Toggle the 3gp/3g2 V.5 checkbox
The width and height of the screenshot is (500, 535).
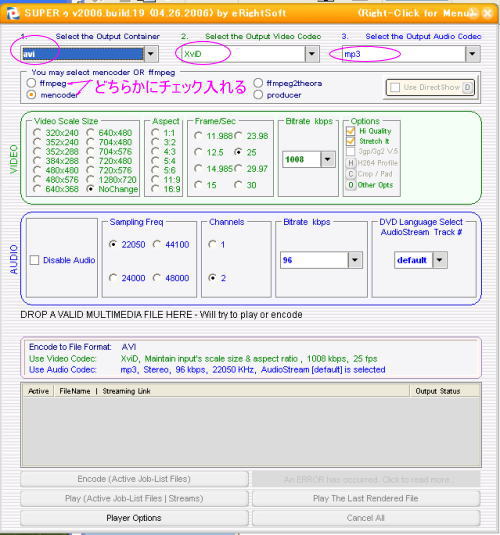click(351, 151)
